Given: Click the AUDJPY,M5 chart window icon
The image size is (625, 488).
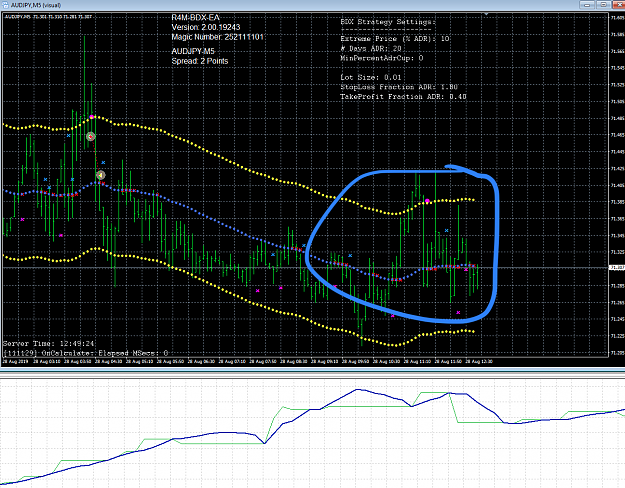Looking at the screenshot, I should pos(5,5).
